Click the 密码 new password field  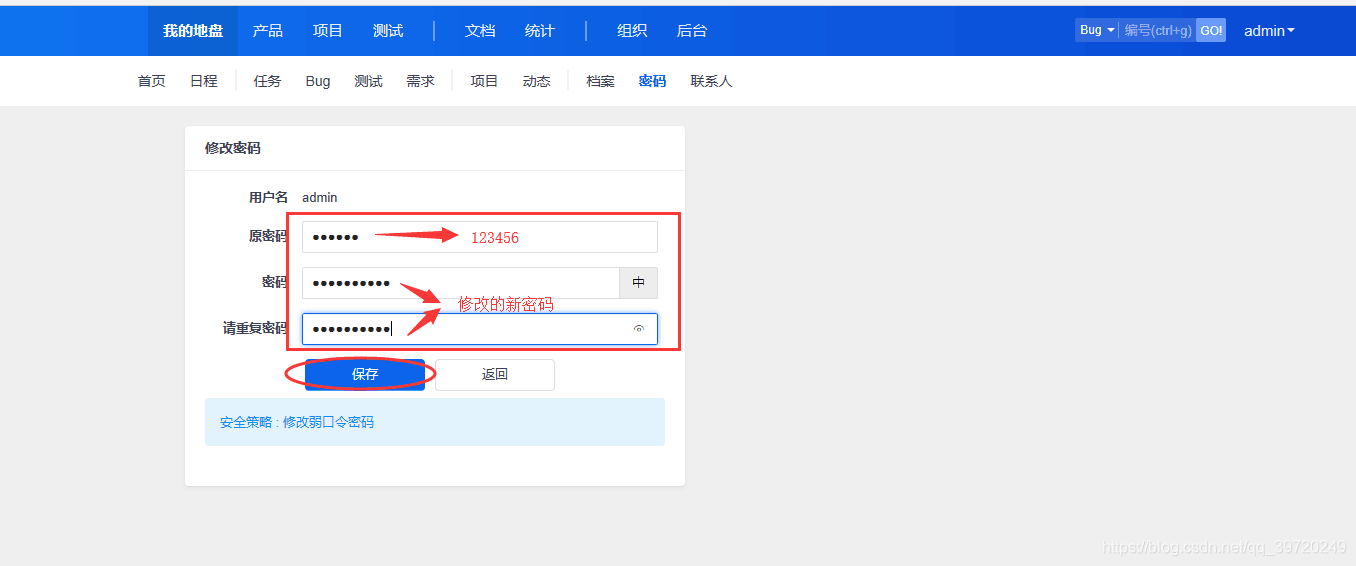[x=461, y=283]
